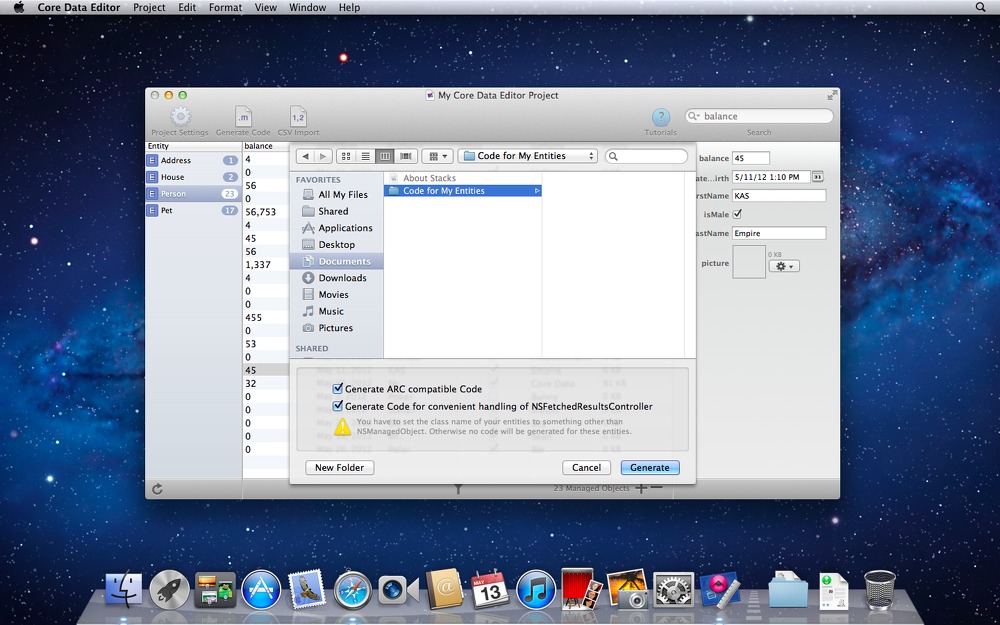
Task: Open the Code for My Entities location popup
Action: coord(527,156)
